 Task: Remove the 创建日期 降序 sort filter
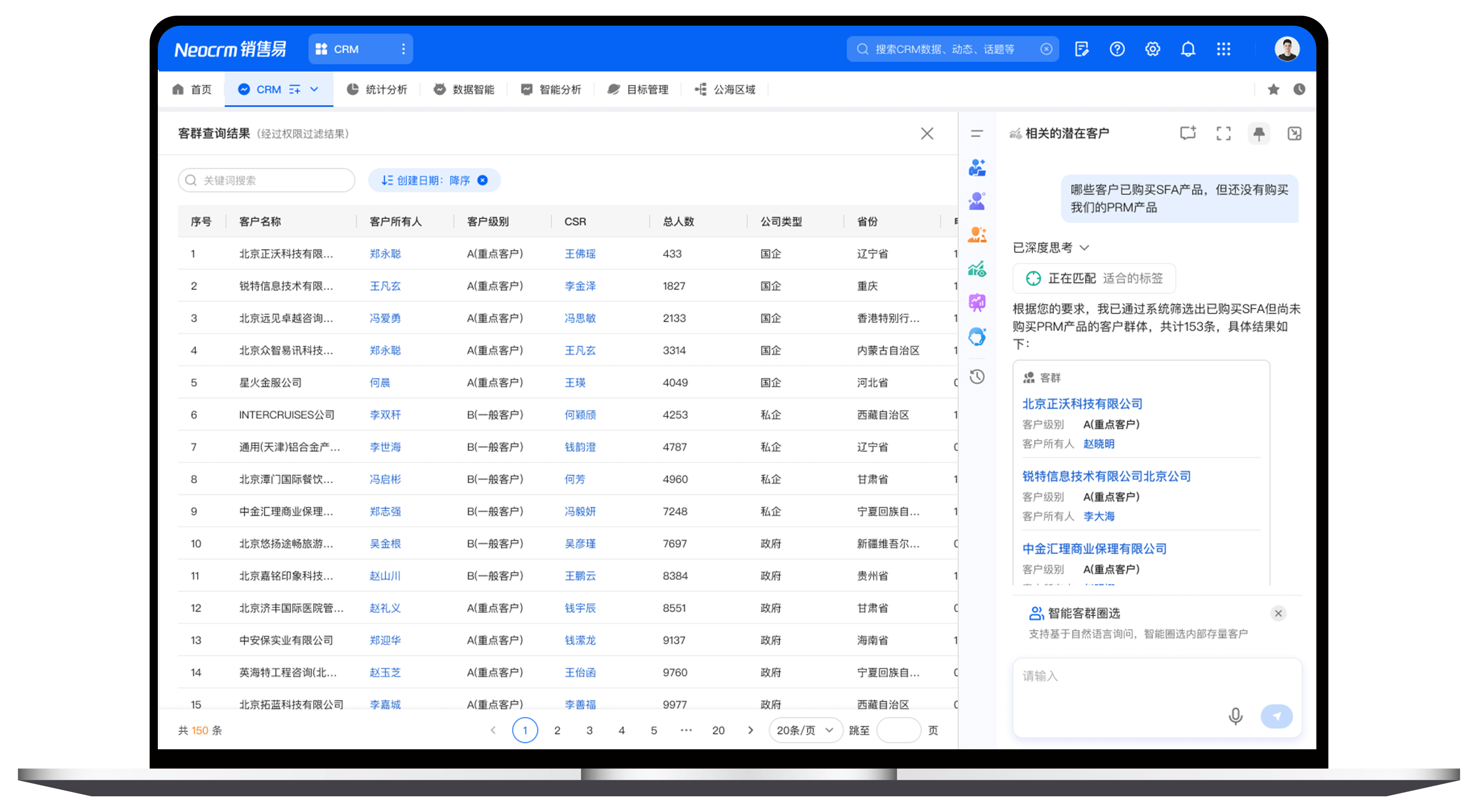click(x=483, y=180)
